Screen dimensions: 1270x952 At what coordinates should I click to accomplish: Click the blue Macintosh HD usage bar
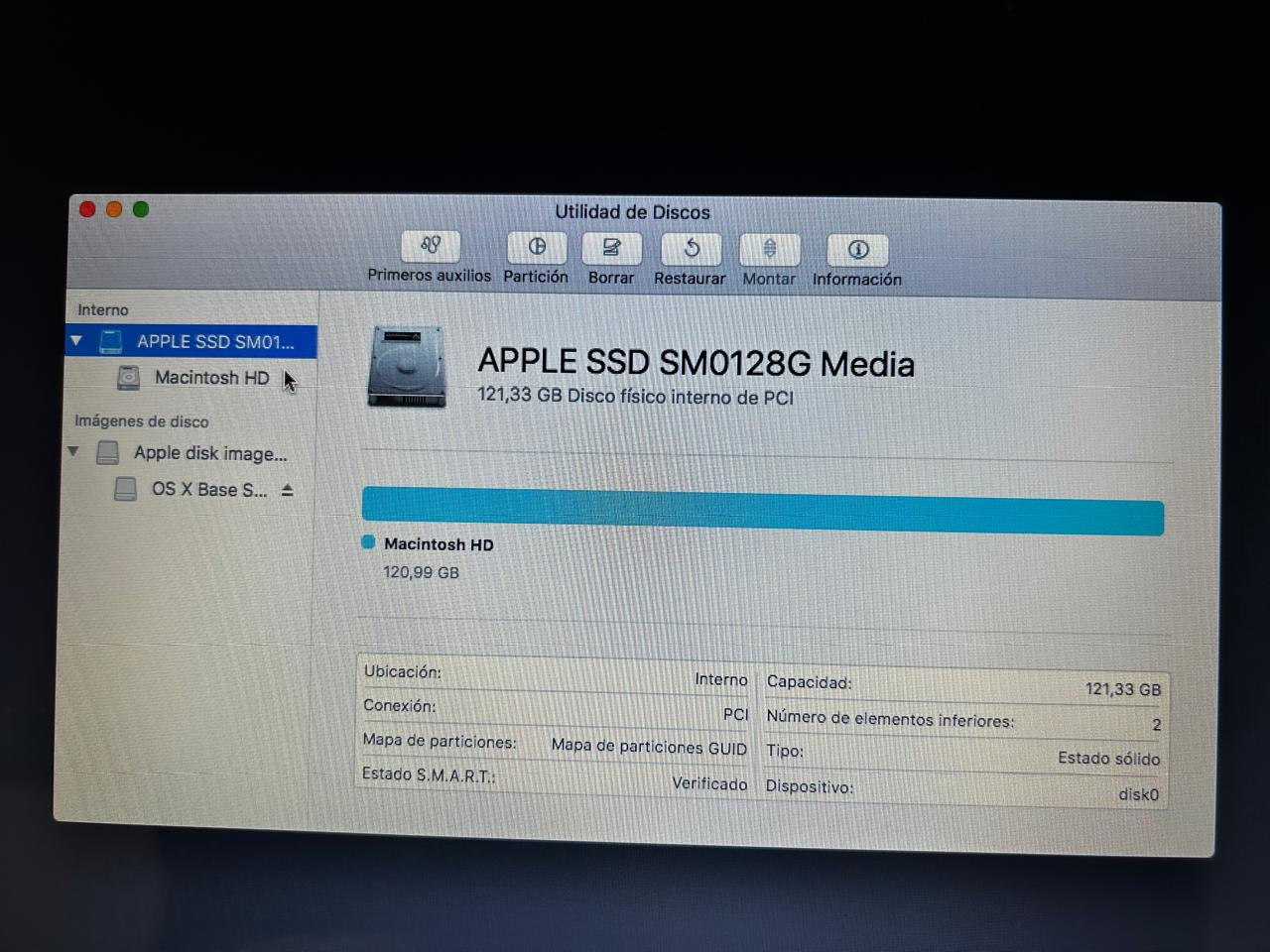[x=763, y=512]
